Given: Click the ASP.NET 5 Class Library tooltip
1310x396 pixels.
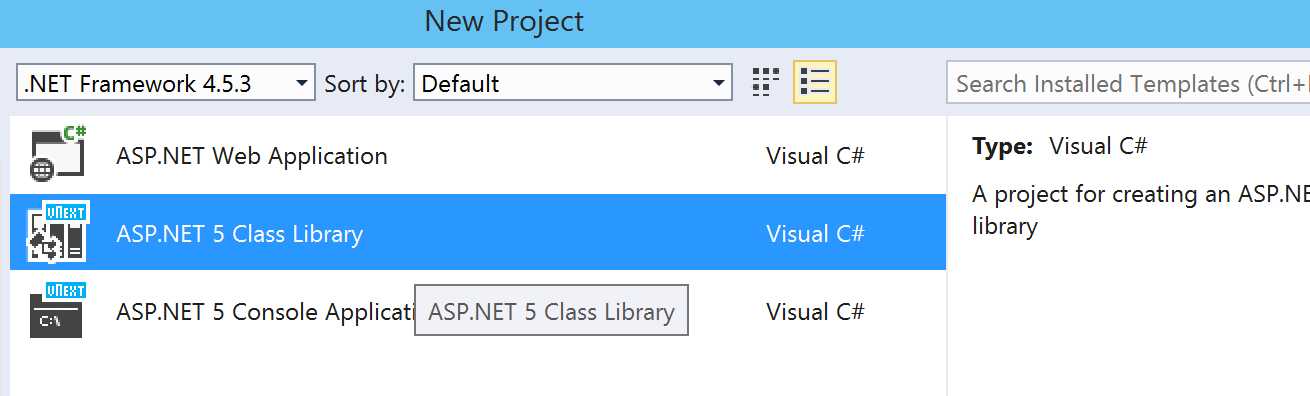Looking at the screenshot, I should tap(551, 311).
